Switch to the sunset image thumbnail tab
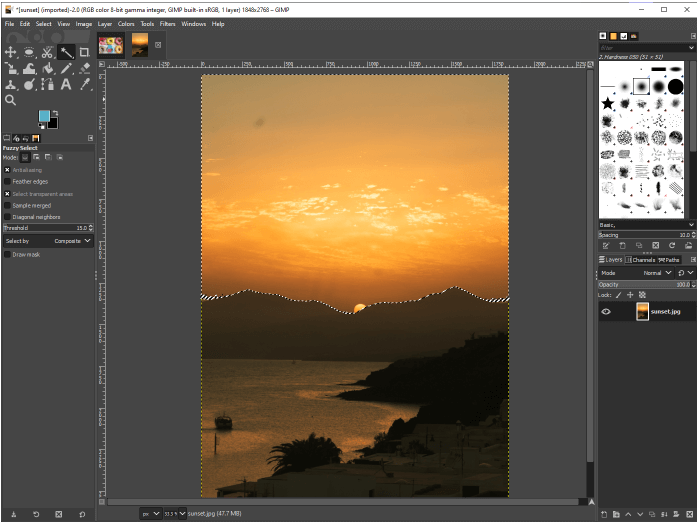Screen dimensions: 697x522 [140, 44]
